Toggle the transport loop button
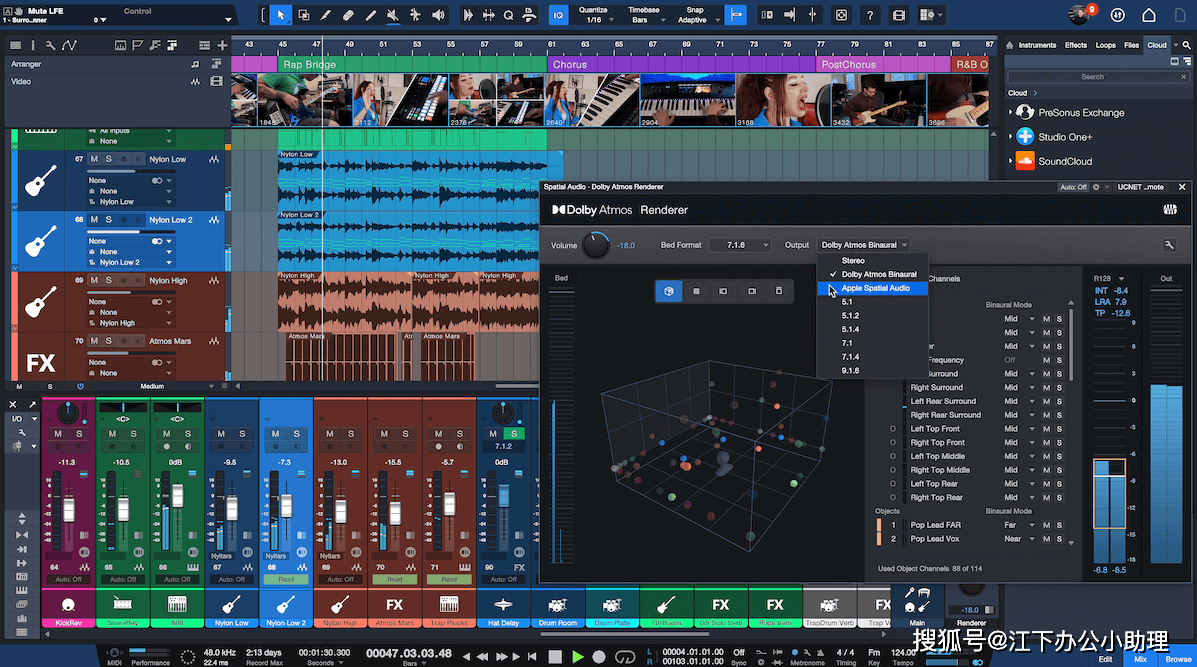 [x=625, y=656]
